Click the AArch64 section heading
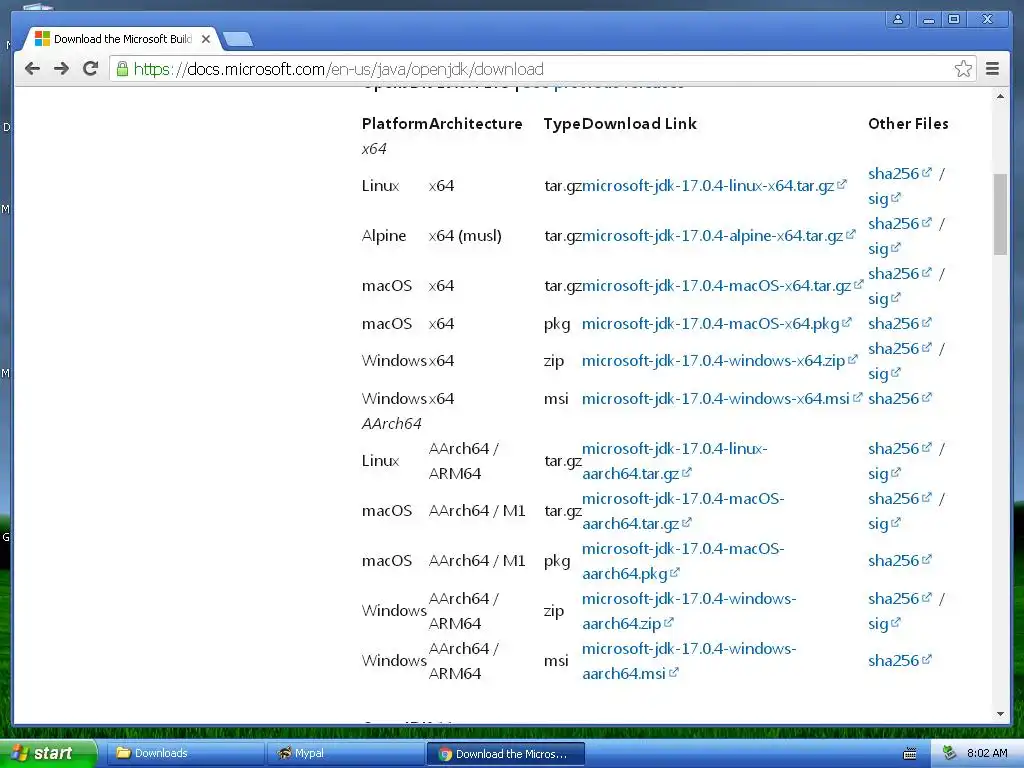 (x=392, y=424)
